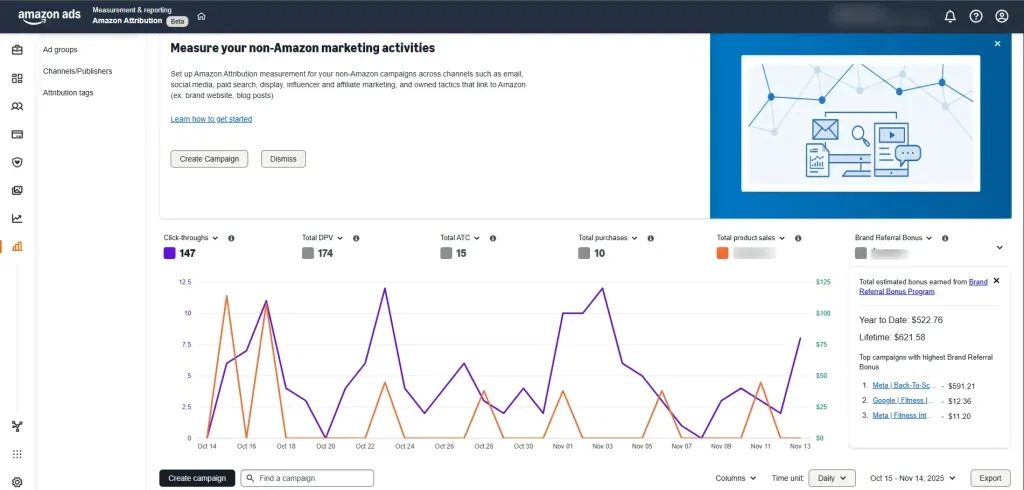Open the Learn how to get started link

coord(211,120)
